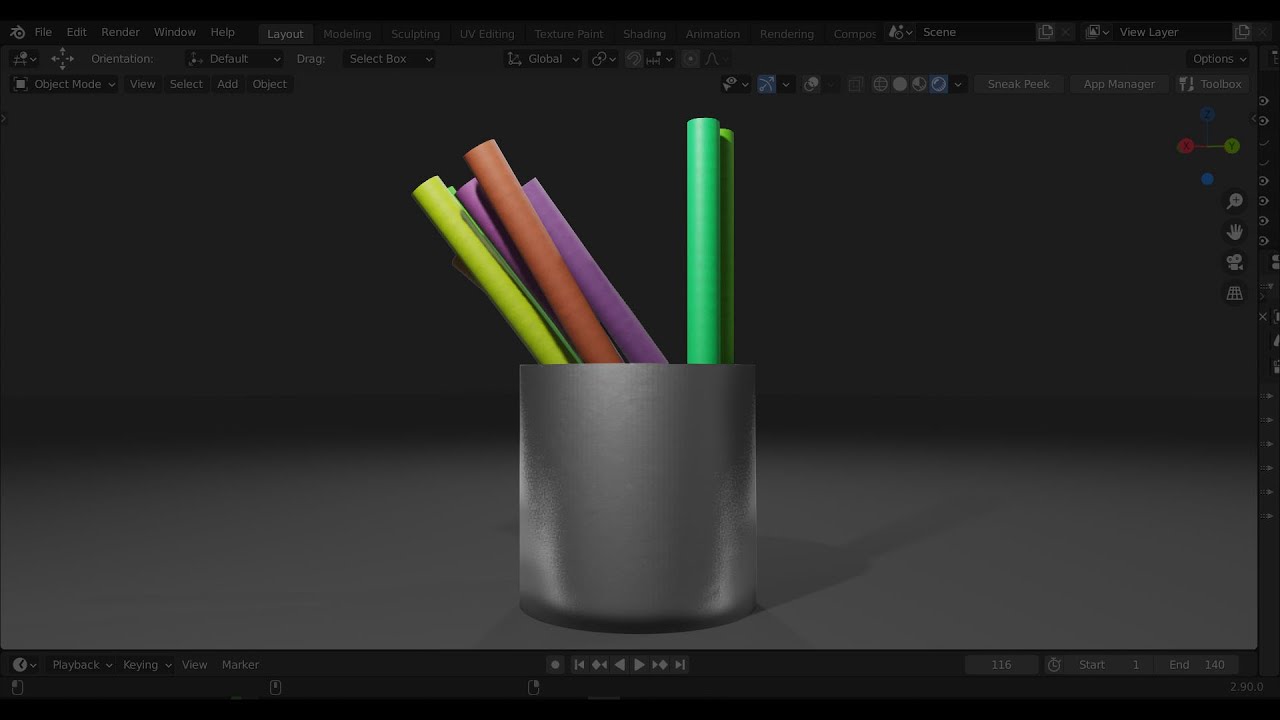Switch to wireframe viewport shading
This screenshot has width=1280, height=720.
pos(880,84)
